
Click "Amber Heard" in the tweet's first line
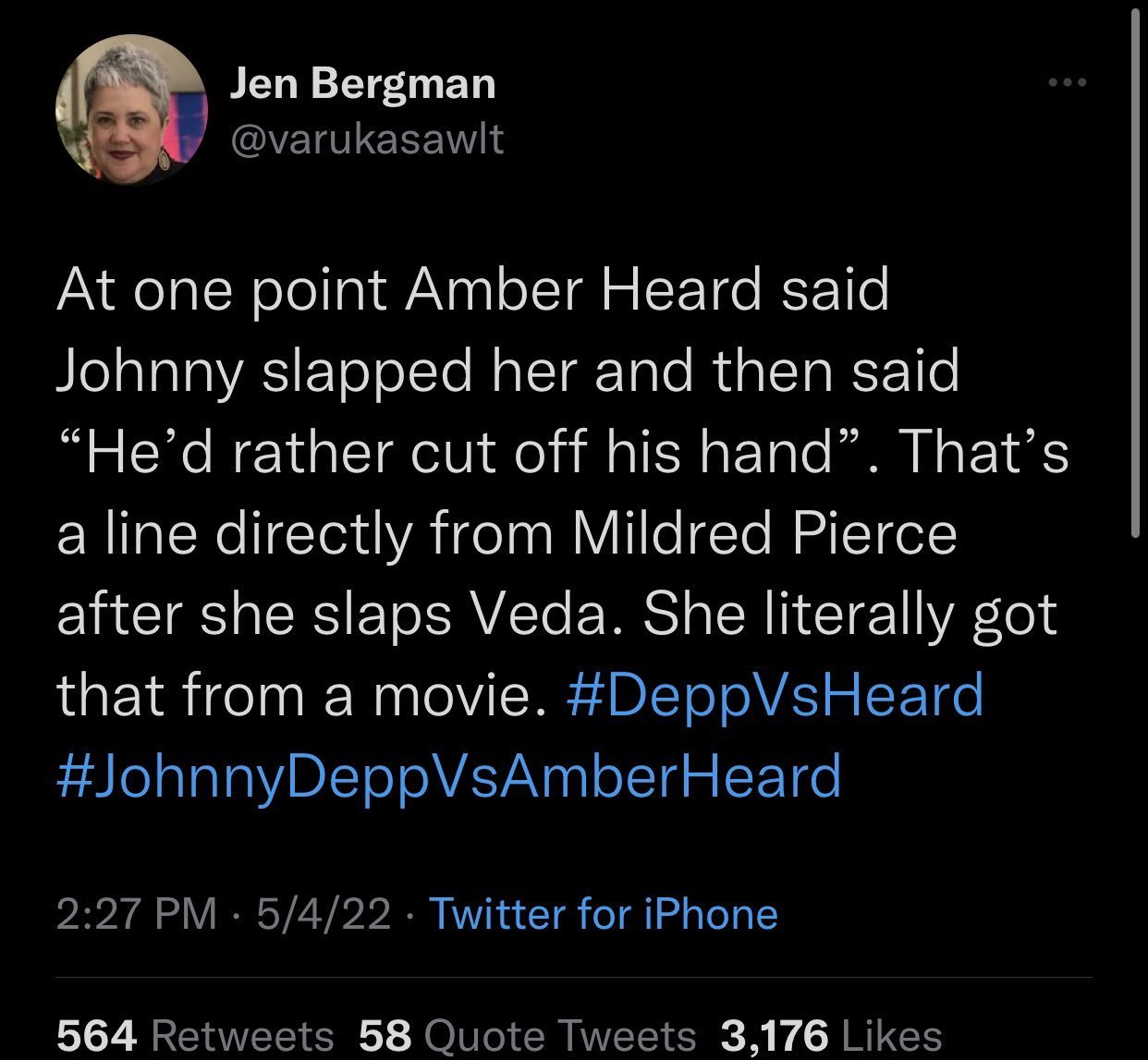[x=583, y=290]
